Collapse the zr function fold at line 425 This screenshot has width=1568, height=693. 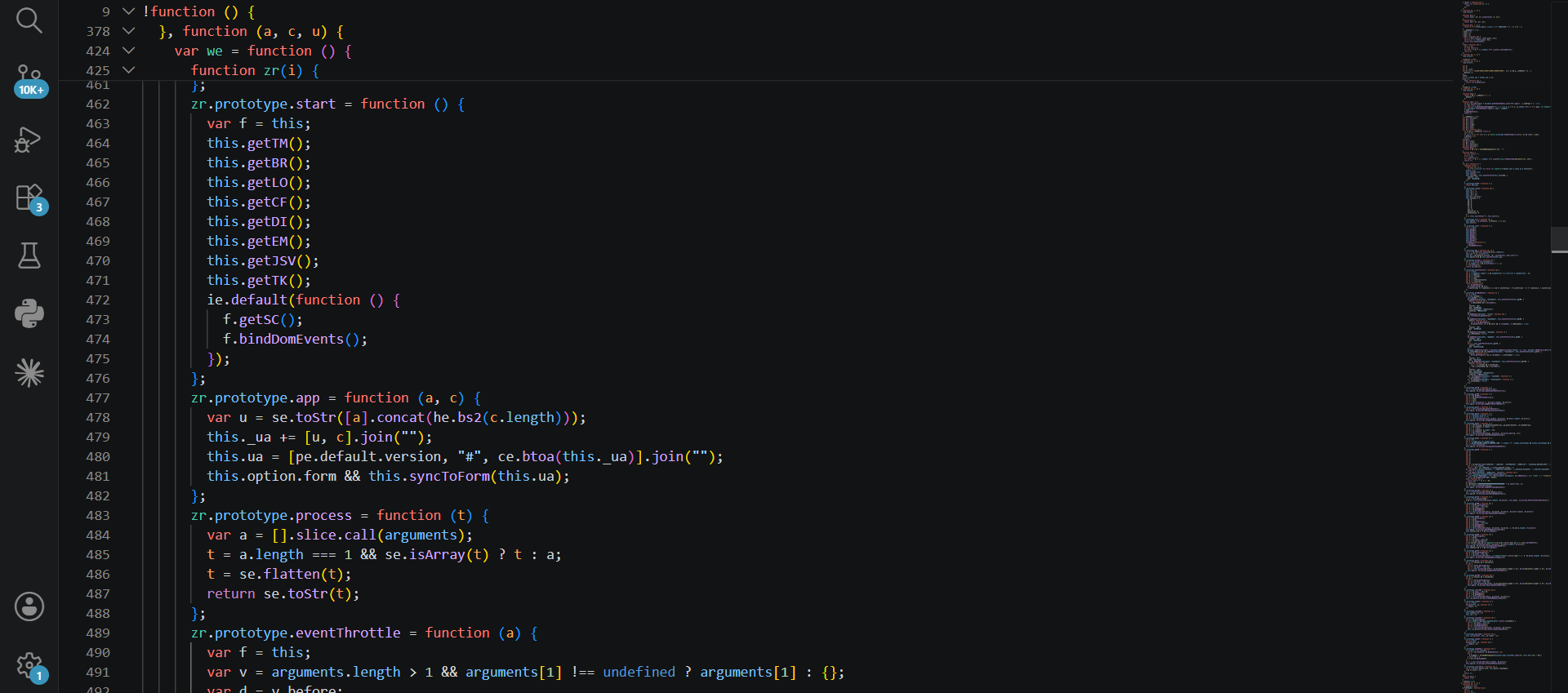pos(128,70)
